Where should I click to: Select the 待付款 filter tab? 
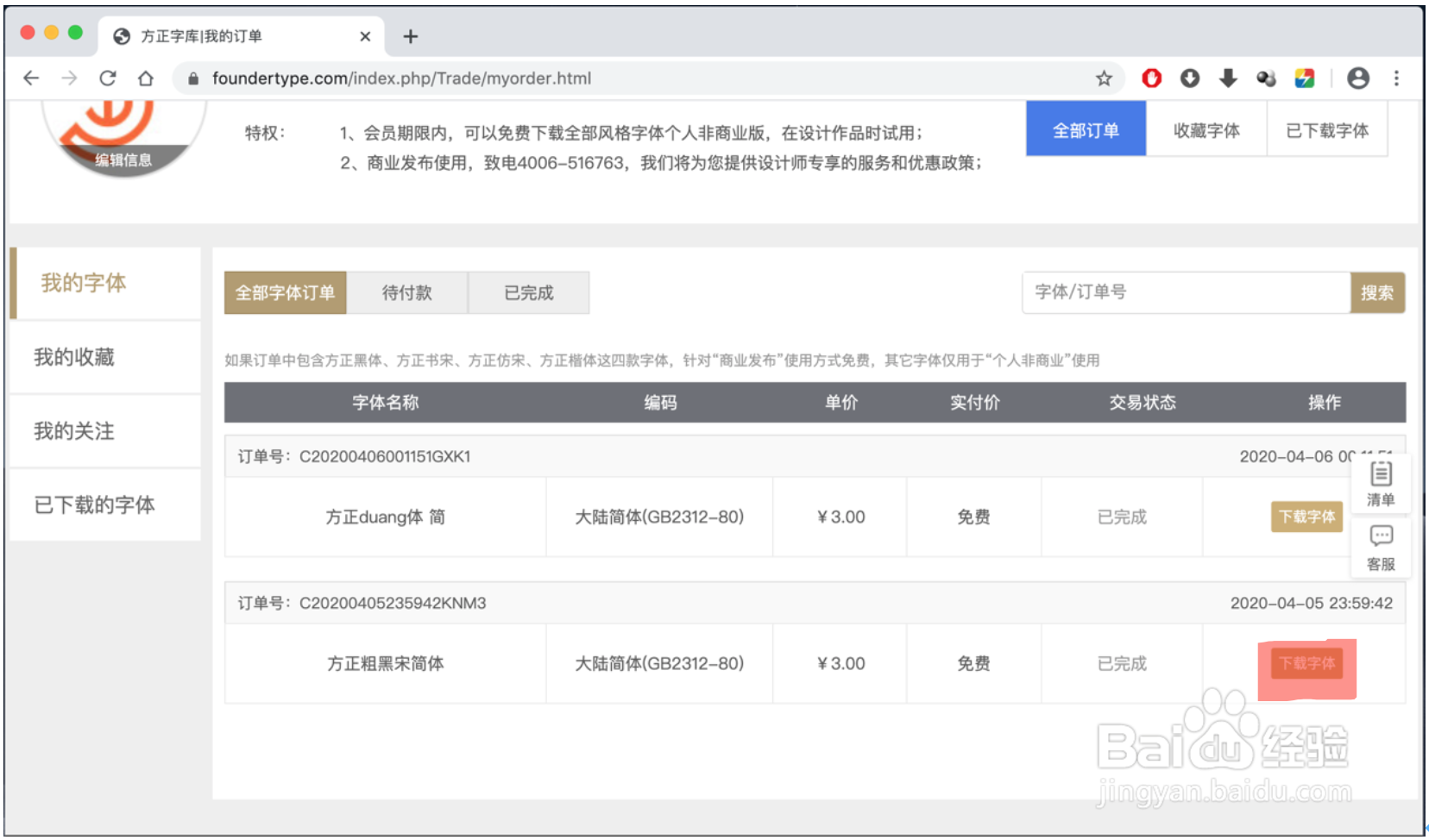click(407, 292)
